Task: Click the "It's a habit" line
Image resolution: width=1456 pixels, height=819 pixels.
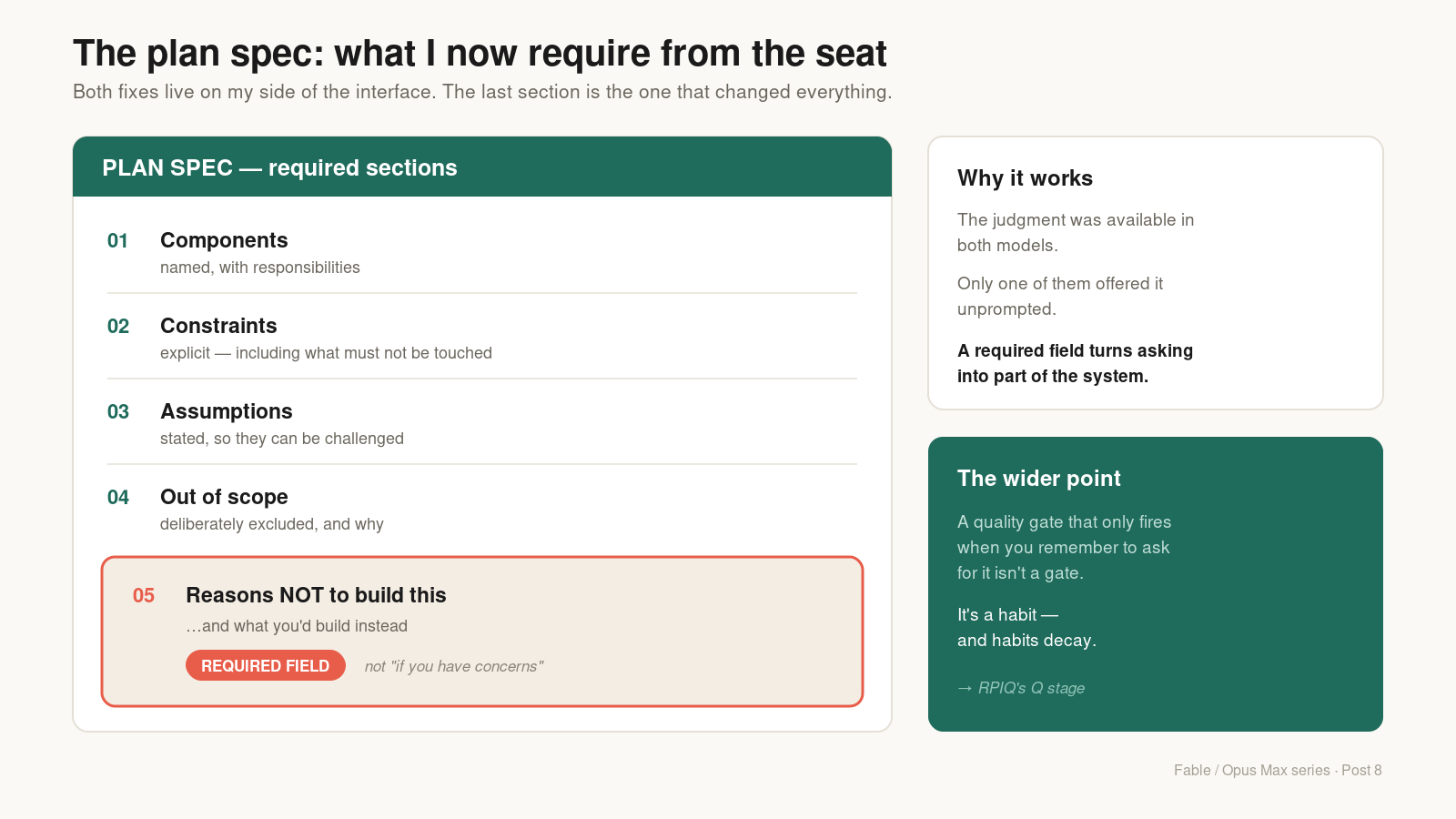Action: pos(1007,615)
